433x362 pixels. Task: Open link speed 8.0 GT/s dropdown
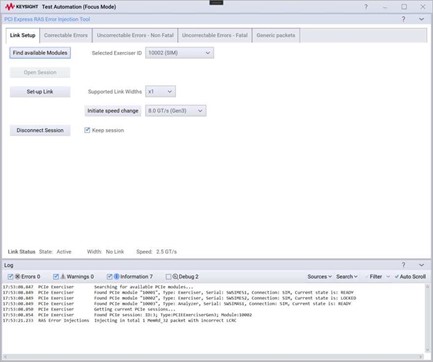176,111
